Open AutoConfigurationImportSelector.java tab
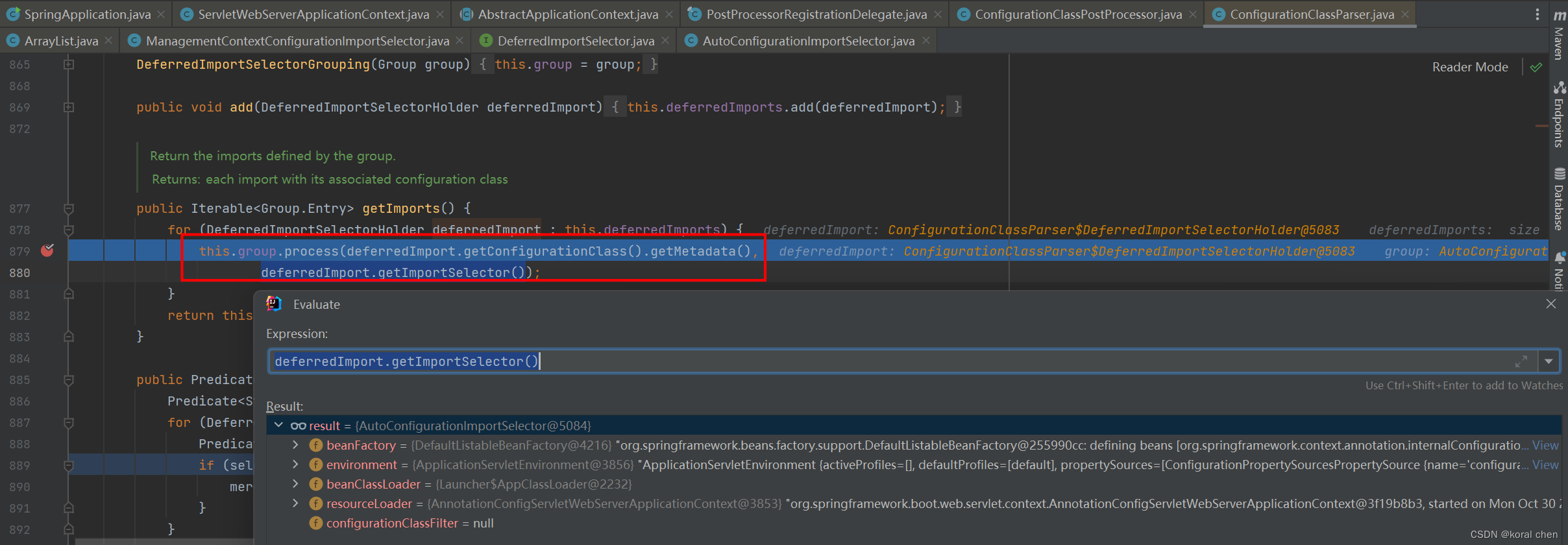The height and width of the screenshot is (545, 1568). point(808,41)
